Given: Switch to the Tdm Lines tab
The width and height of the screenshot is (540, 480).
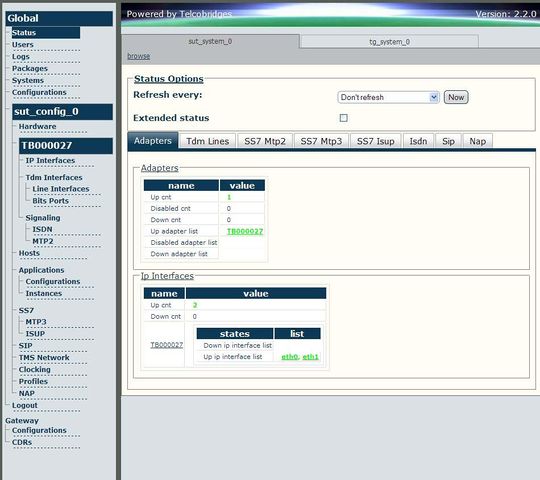Looking at the screenshot, I should coord(207,141).
